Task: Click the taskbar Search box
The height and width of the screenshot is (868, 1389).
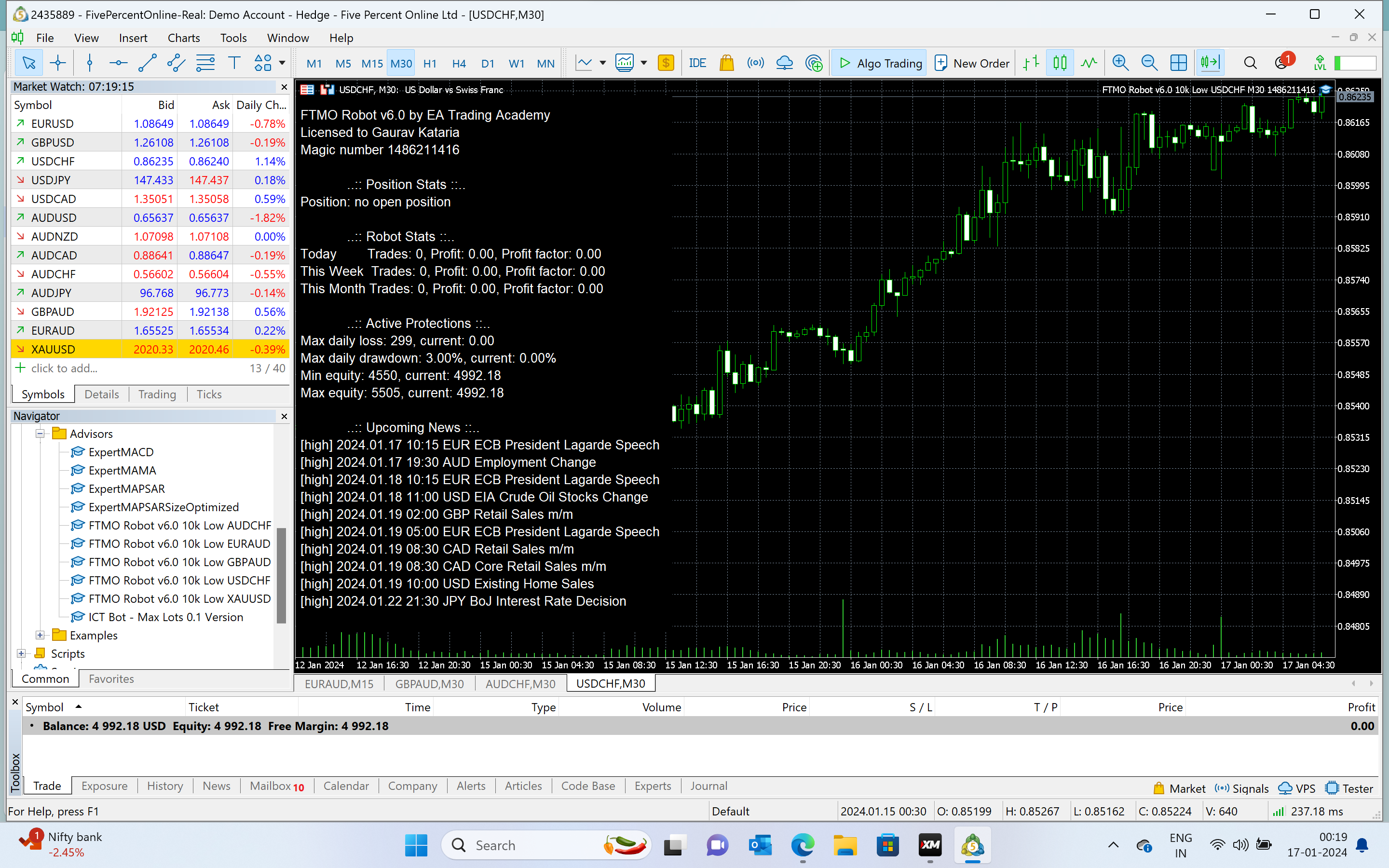Action: tap(545, 845)
